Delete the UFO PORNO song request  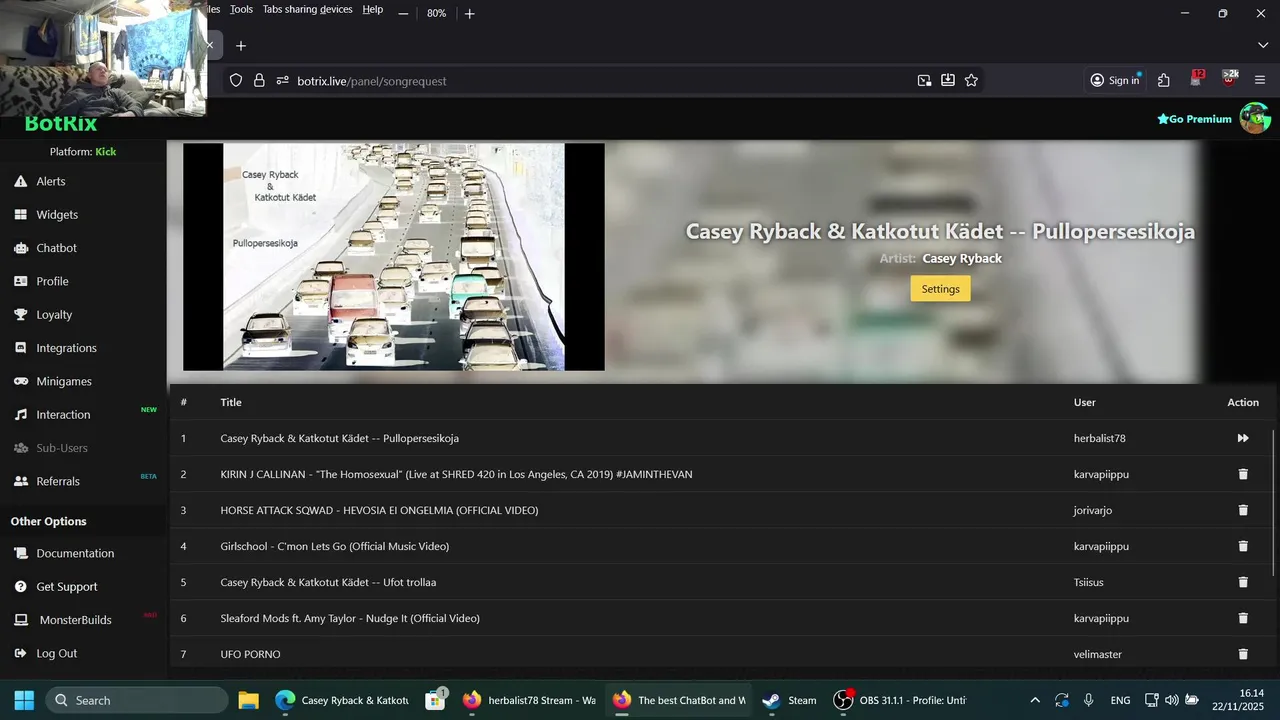(x=1243, y=654)
